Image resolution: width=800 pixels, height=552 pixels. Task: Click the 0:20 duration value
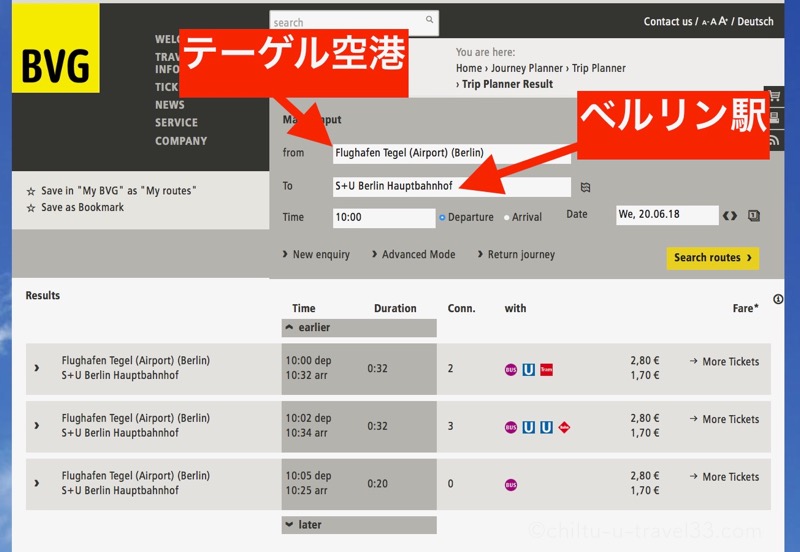(x=378, y=484)
